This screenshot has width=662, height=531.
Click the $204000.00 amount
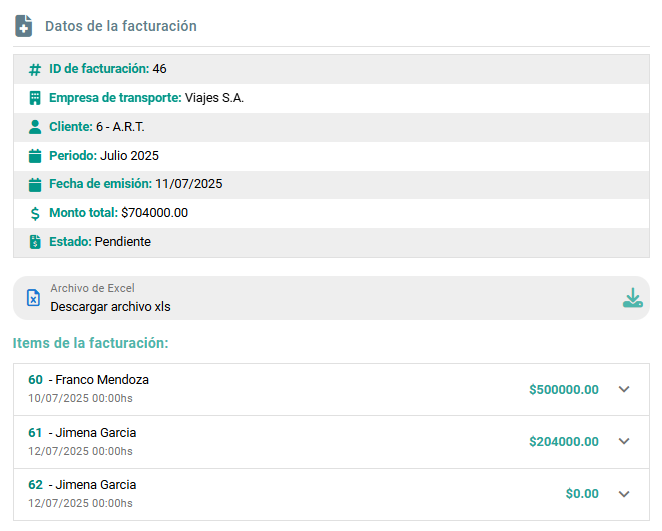pos(564,442)
